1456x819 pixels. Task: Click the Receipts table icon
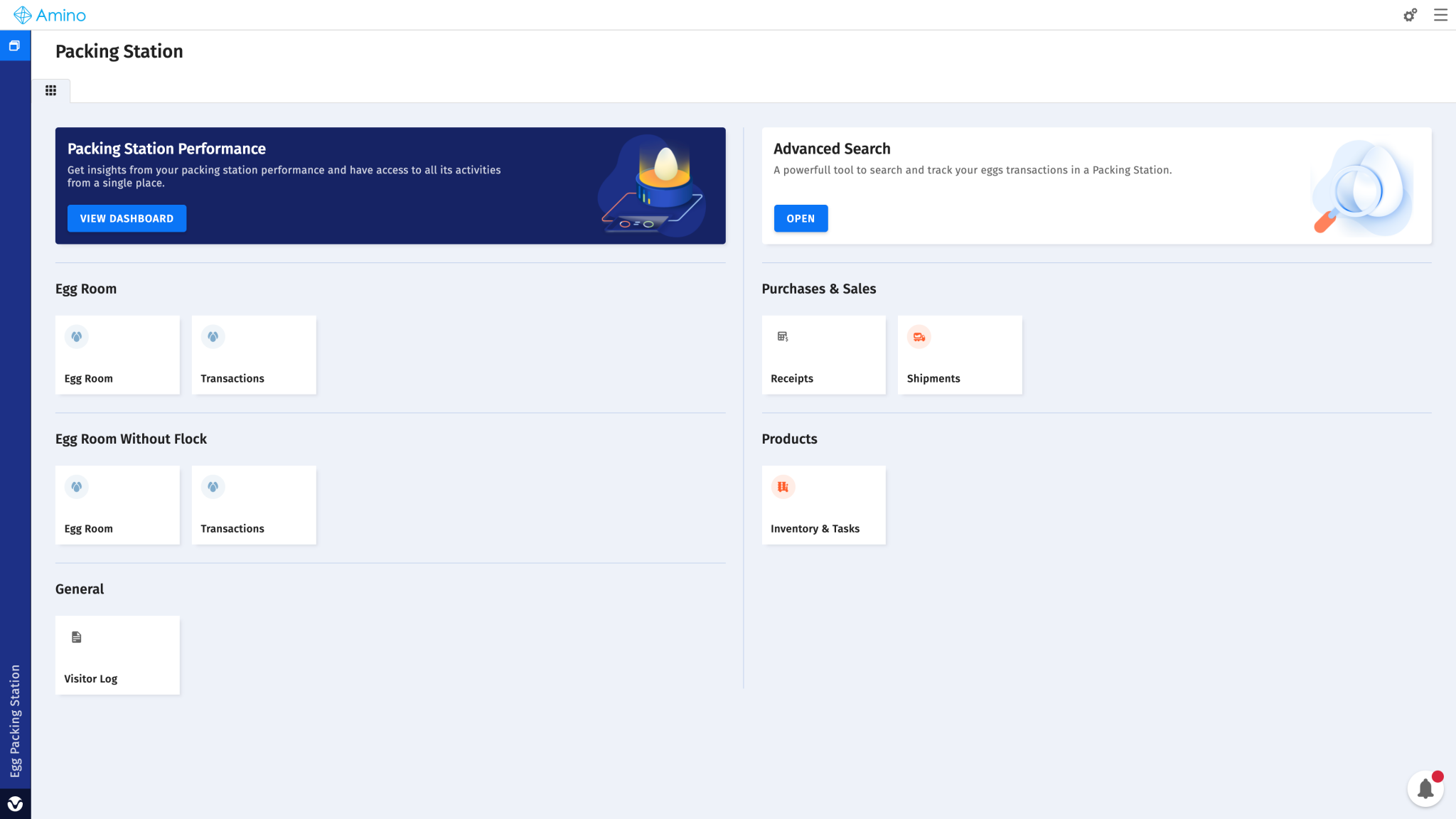pos(783,336)
